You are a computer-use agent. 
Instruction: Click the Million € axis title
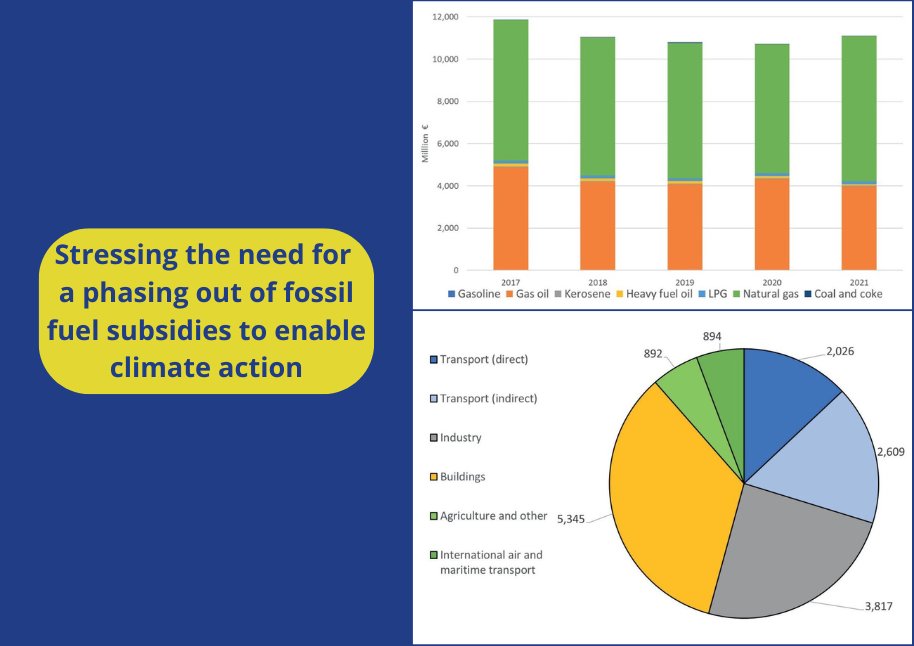tap(428, 140)
